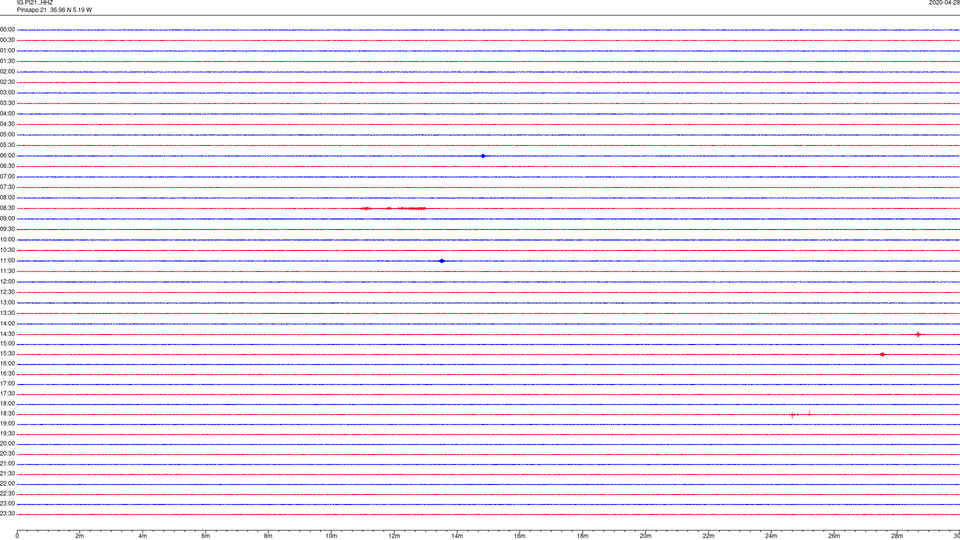Select the 09:30 time label
The height and width of the screenshot is (540, 960).
click(7, 229)
